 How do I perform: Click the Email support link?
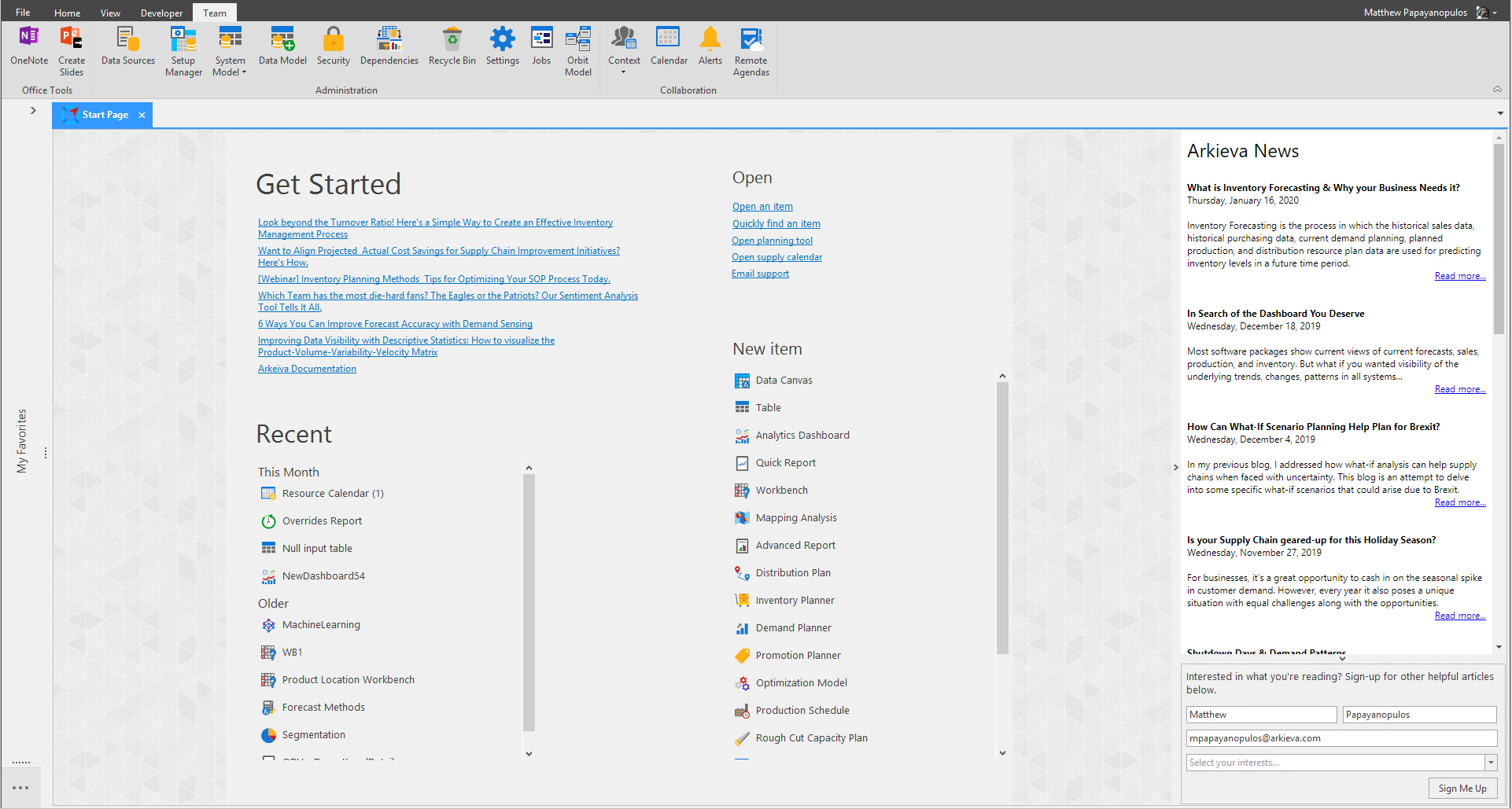[x=760, y=274]
